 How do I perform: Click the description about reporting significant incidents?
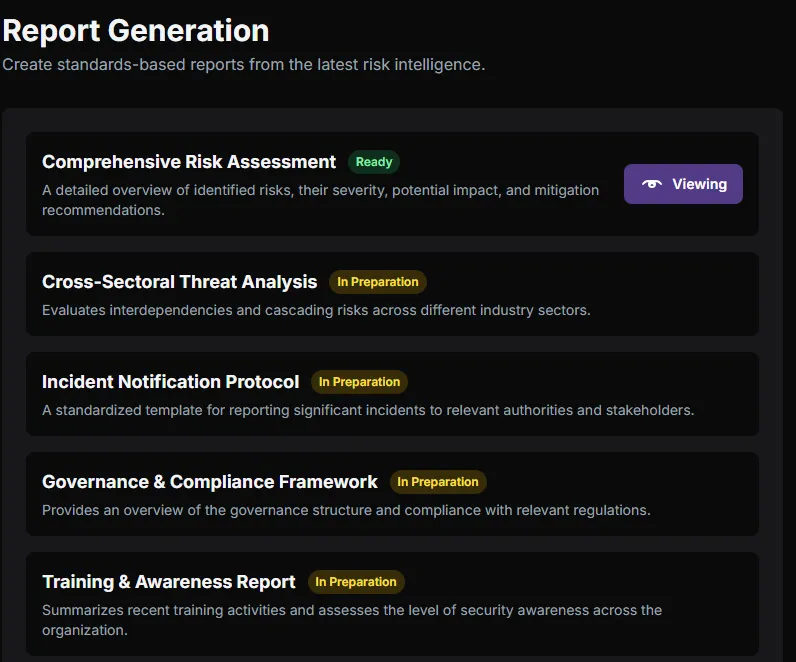(x=367, y=410)
